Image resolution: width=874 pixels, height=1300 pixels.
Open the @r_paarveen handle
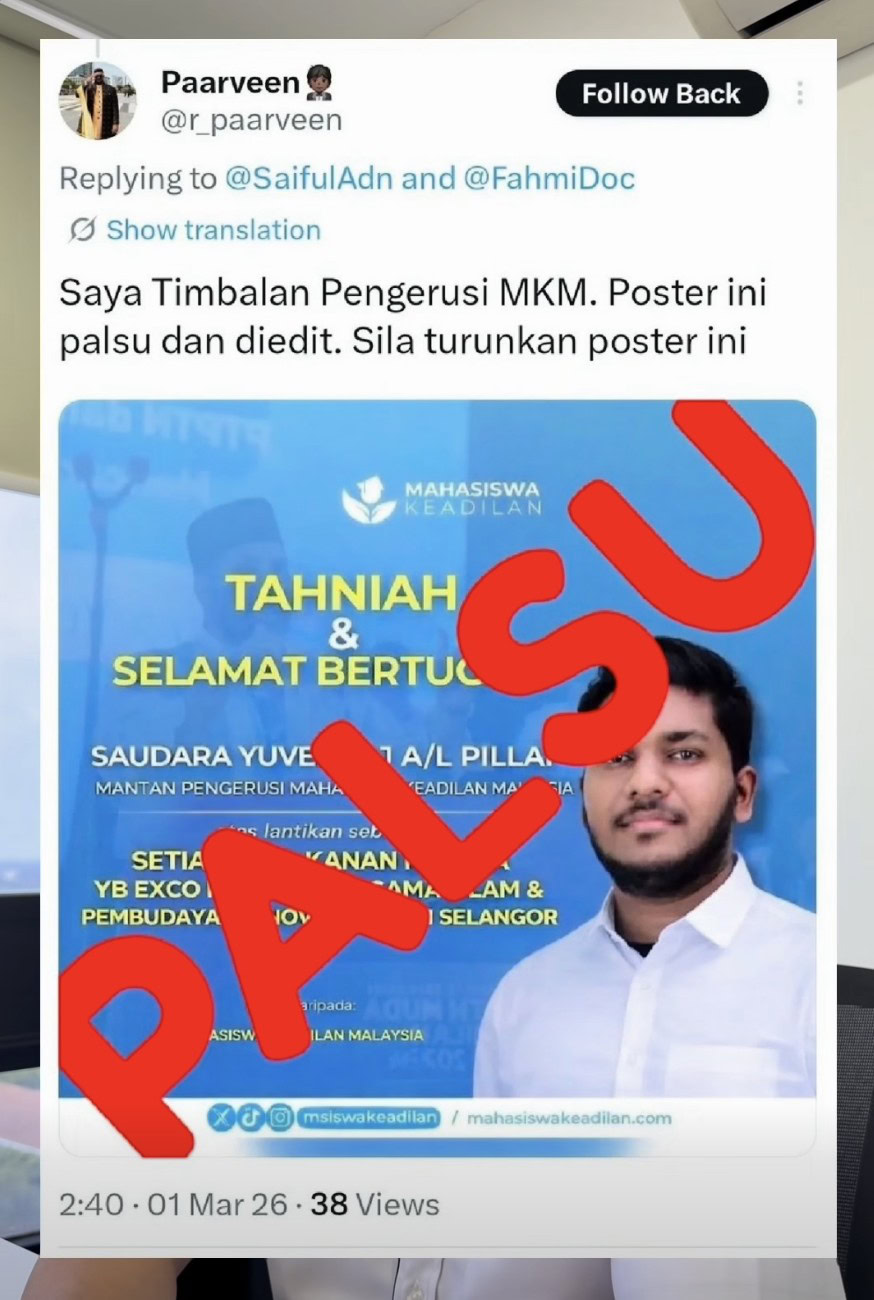click(x=251, y=121)
